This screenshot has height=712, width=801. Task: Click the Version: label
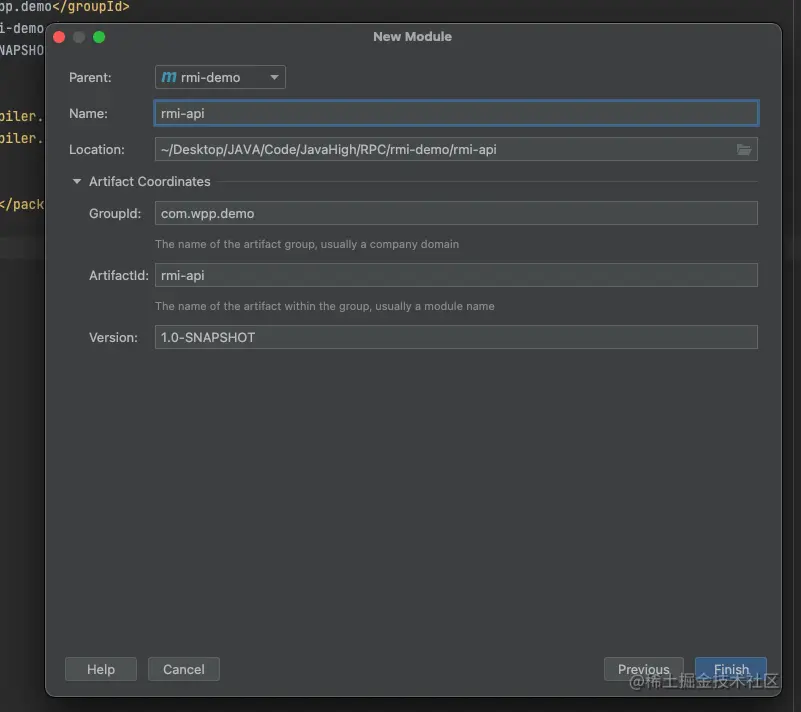(113, 337)
